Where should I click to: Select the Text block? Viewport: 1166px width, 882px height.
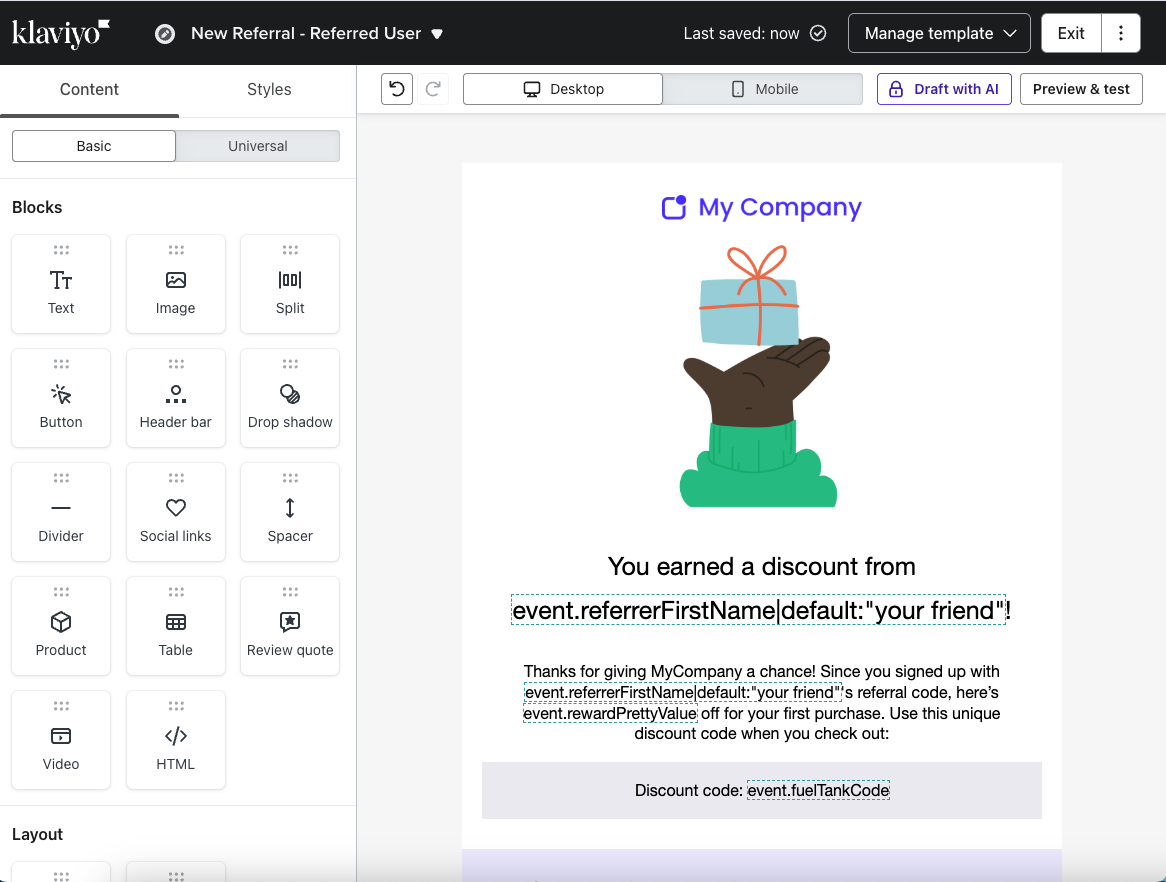coord(61,284)
